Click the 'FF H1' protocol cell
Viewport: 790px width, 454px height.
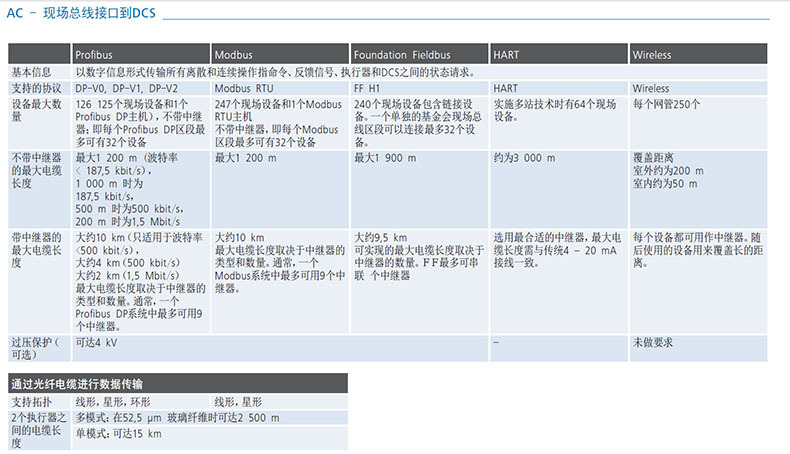369,88
